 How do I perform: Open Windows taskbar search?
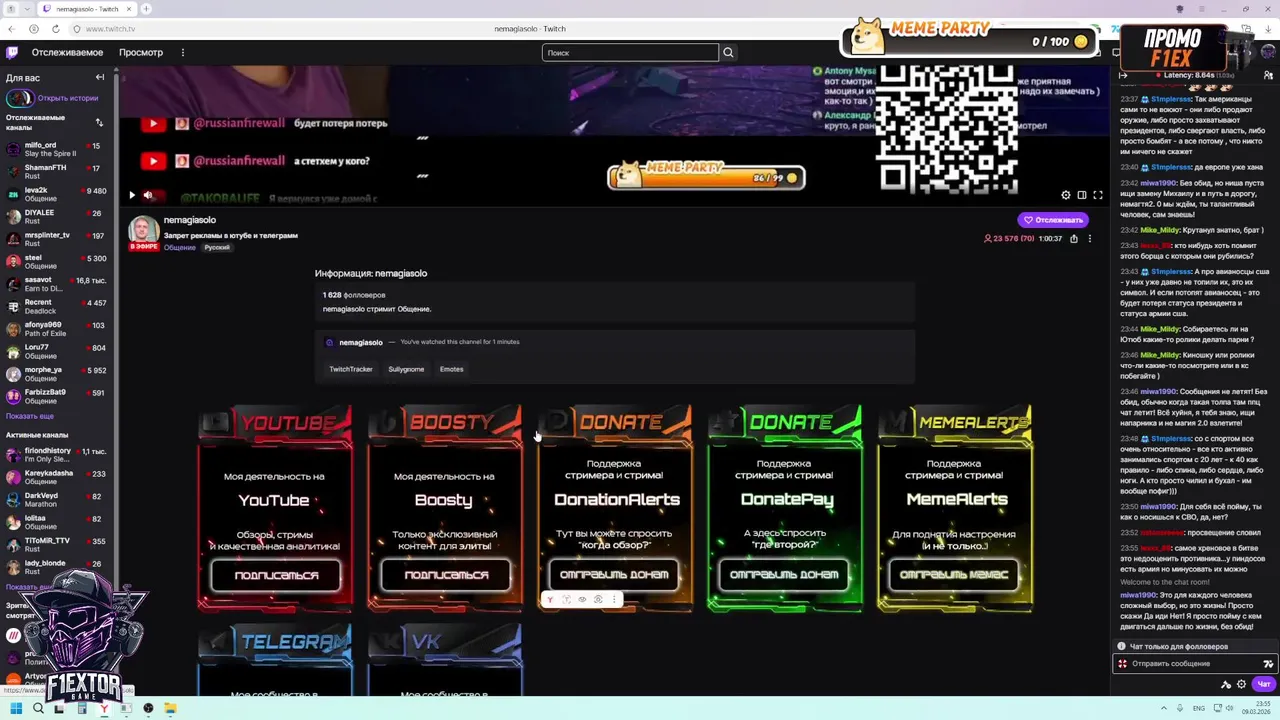[38, 708]
